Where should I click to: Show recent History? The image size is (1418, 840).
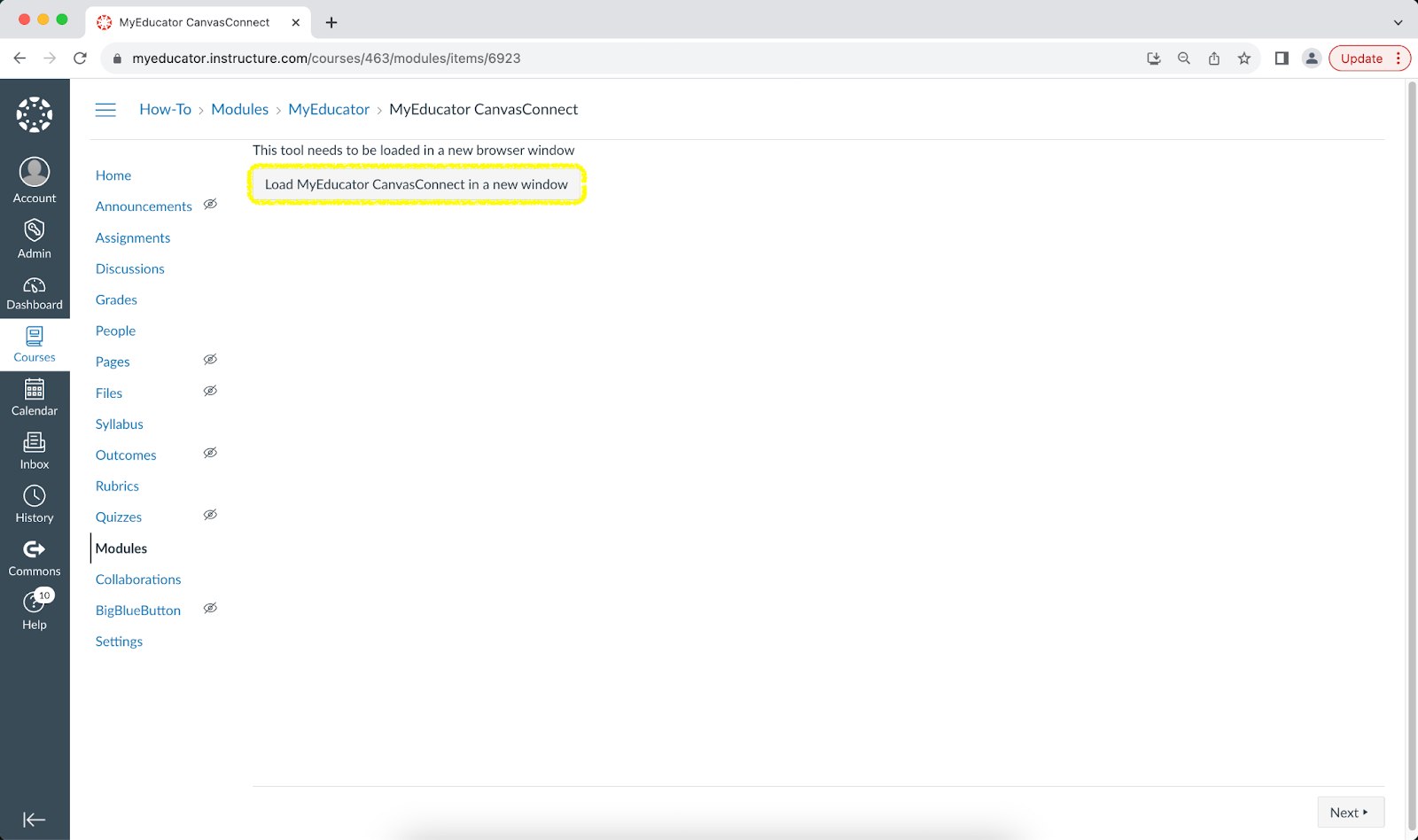click(35, 504)
